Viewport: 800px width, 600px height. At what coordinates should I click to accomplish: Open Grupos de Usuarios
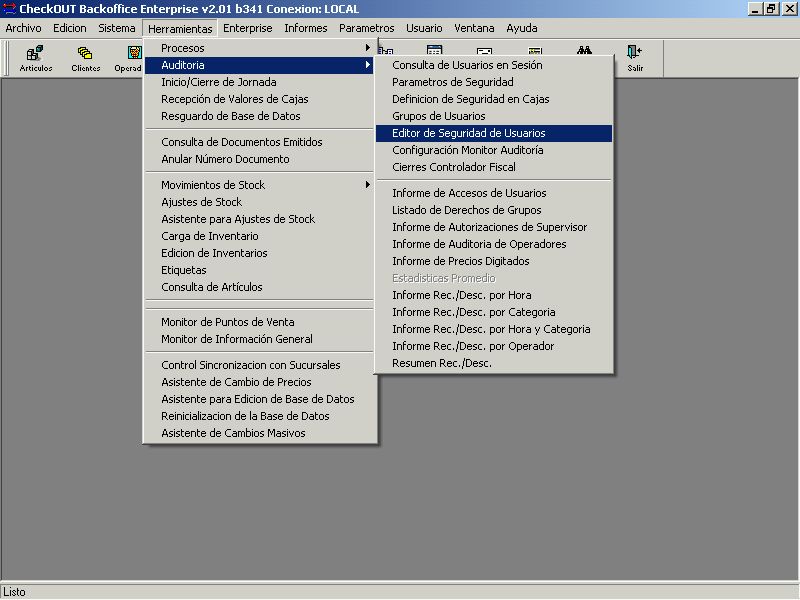(x=494, y=116)
